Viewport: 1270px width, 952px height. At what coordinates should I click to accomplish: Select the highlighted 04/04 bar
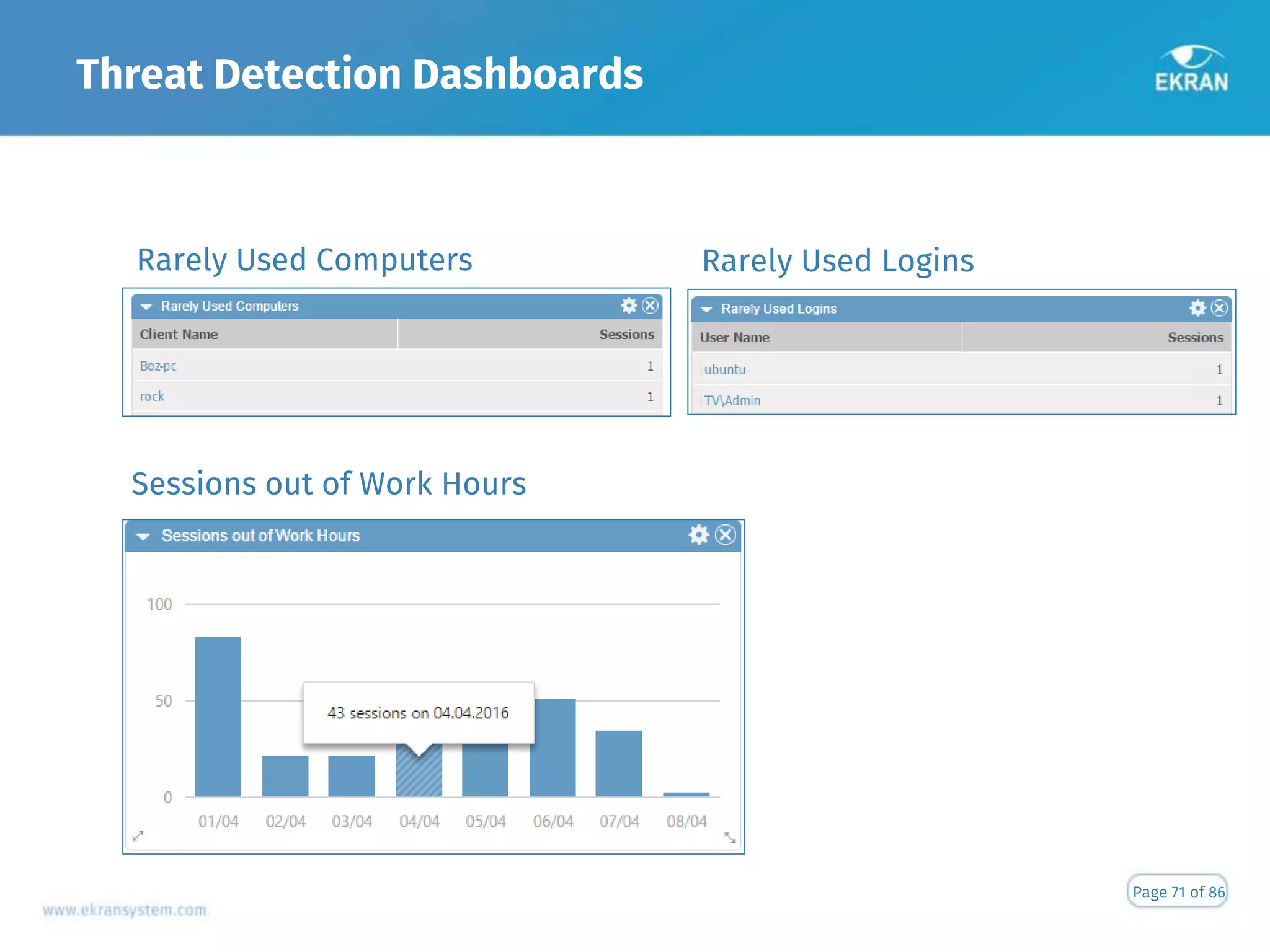click(419, 772)
